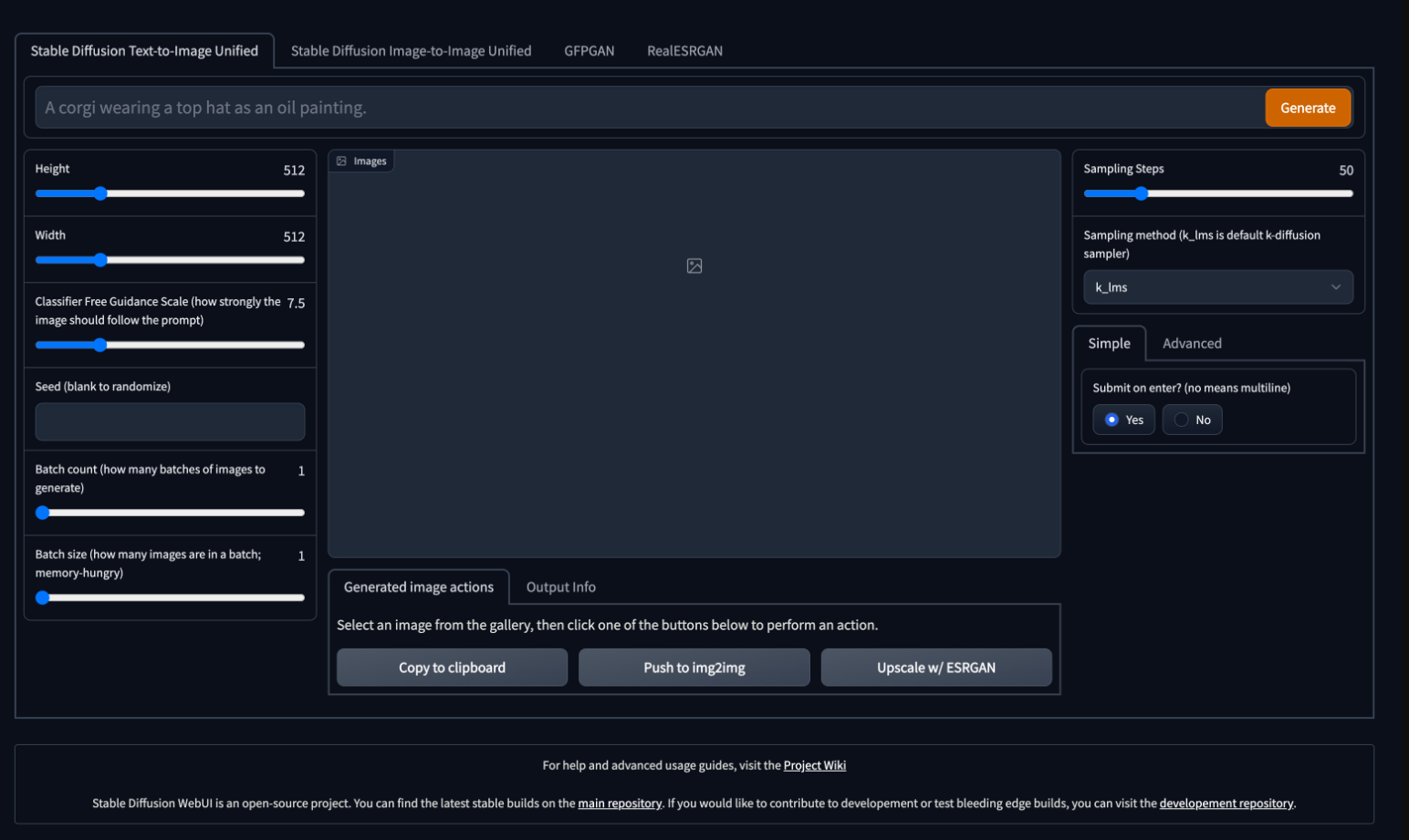
Task: Click the prompt text input field
Action: (650, 108)
